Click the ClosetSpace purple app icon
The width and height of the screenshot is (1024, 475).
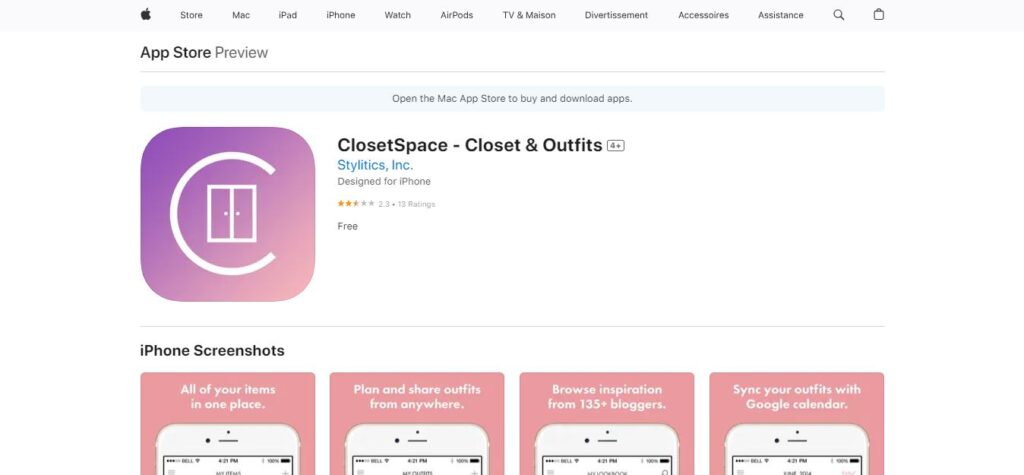point(227,214)
